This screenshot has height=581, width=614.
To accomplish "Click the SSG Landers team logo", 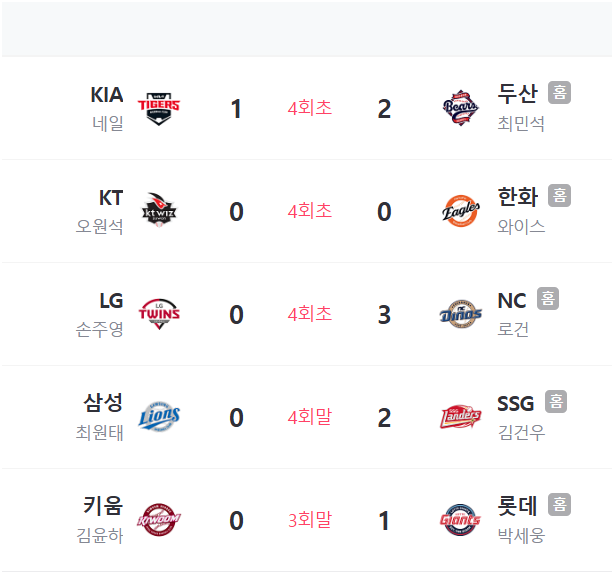I will pos(460,417).
